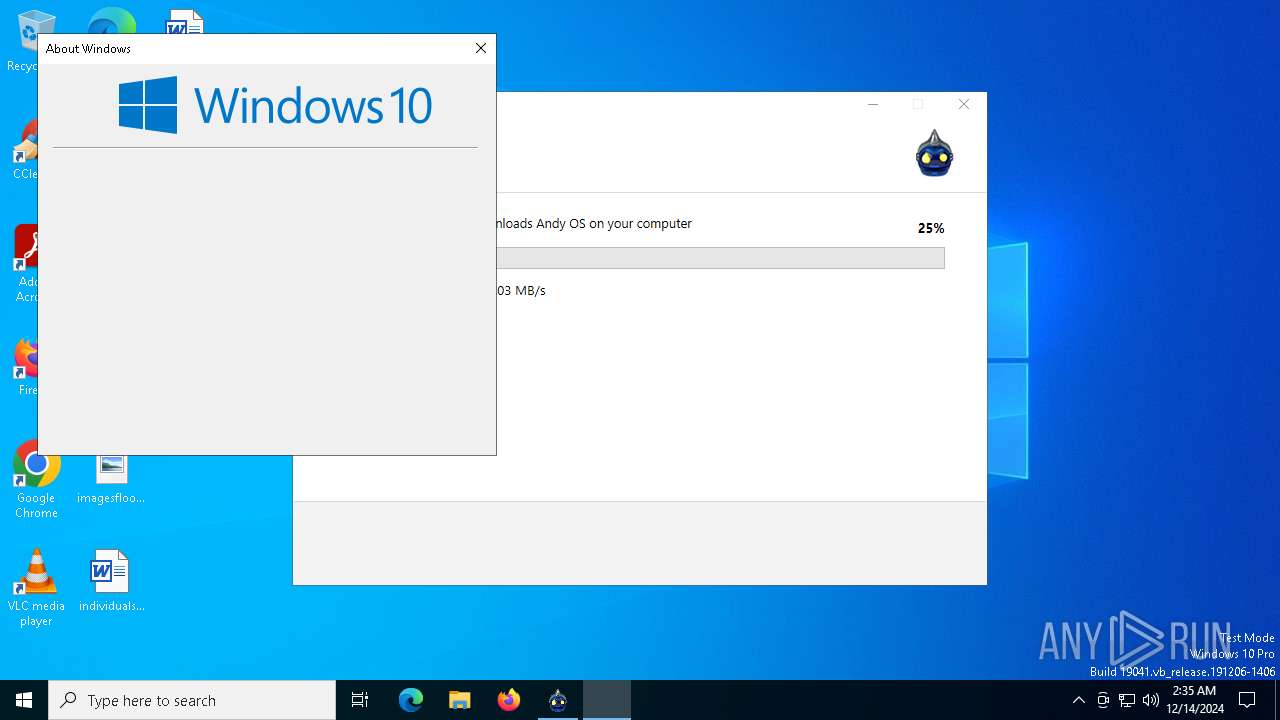Click the Andy OS download progress bar

click(720, 258)
